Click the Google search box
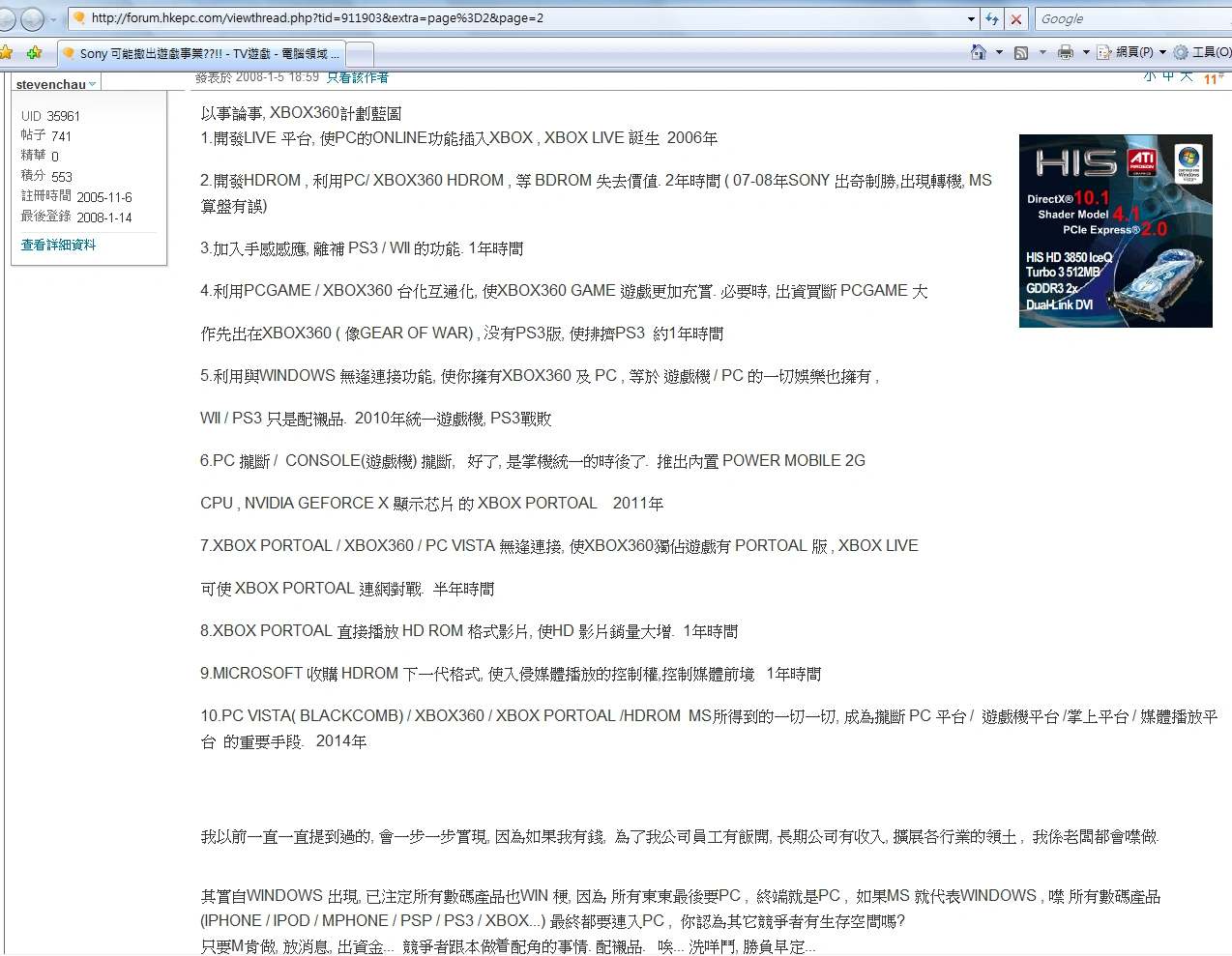Screen dimensions: 1232x956 tap(1133, 18)
